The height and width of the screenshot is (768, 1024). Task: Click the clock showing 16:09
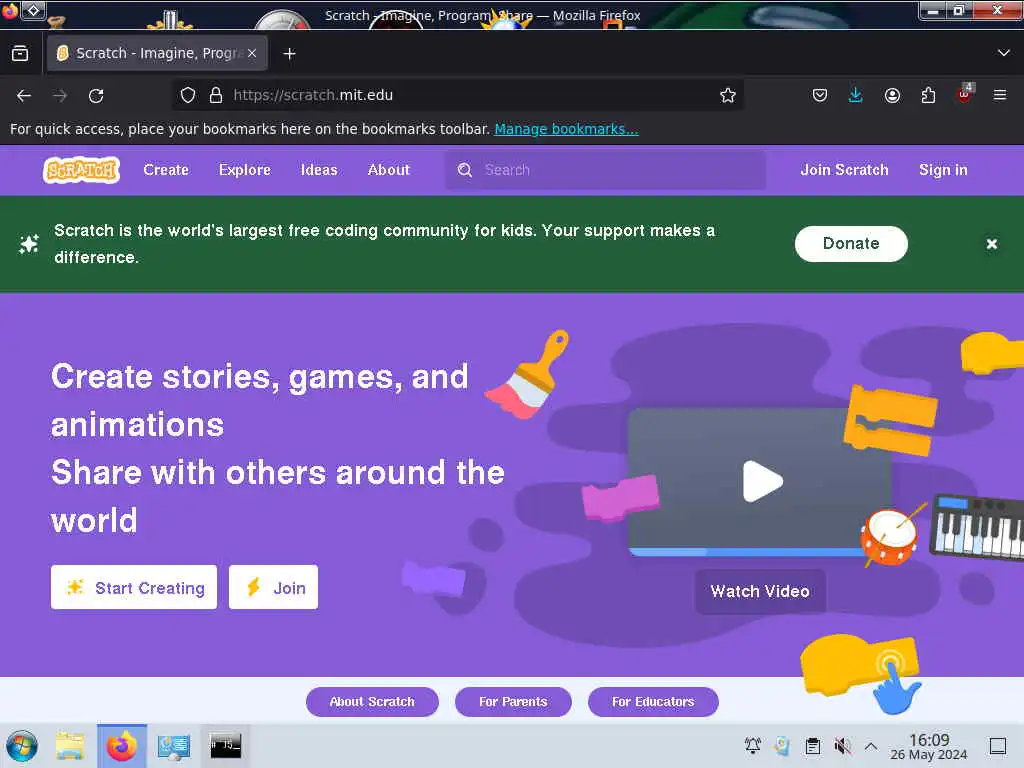click(929, 746)
